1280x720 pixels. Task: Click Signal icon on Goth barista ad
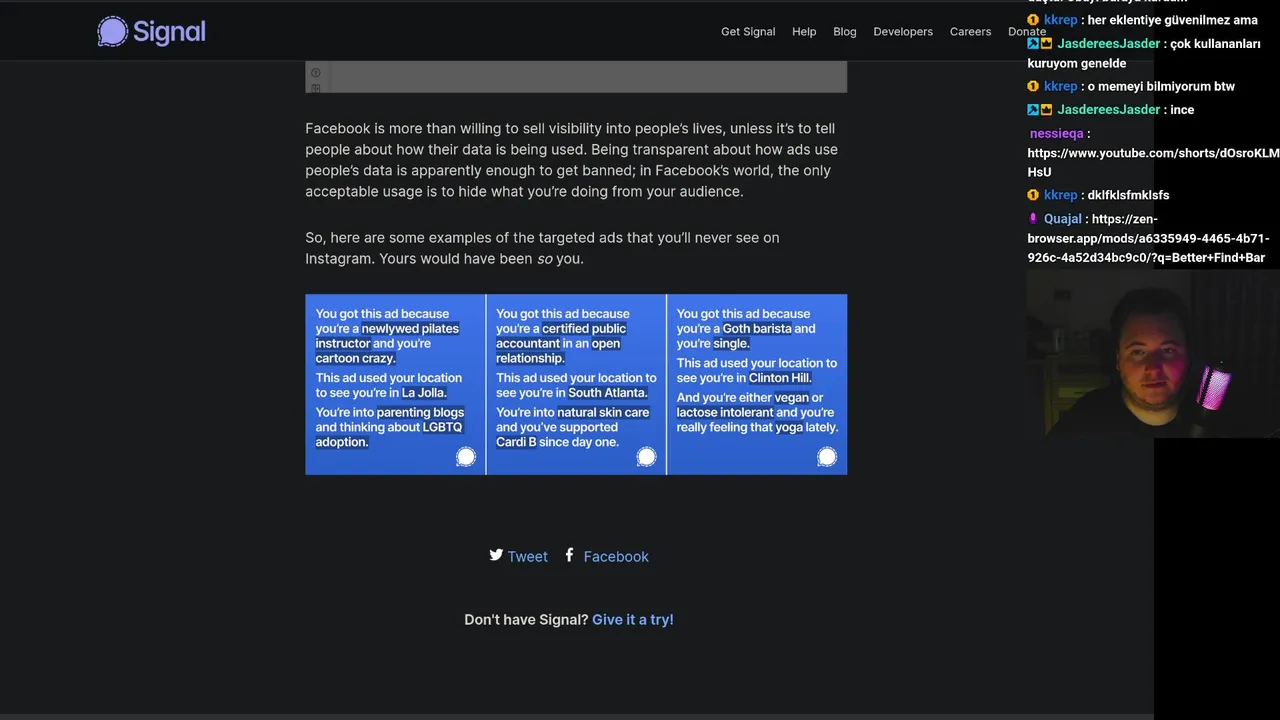coord(826,457)
